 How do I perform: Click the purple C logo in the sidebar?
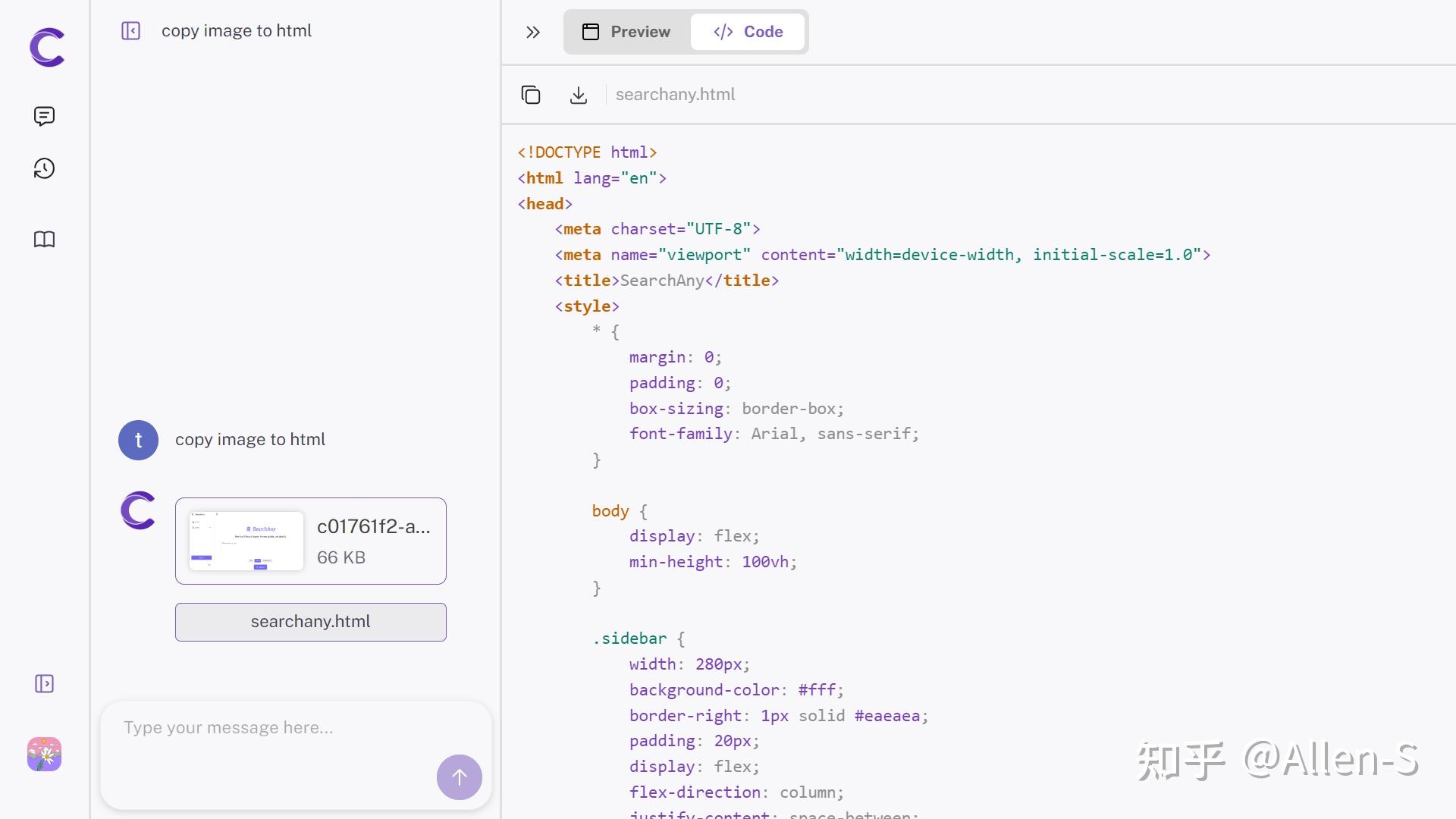[x=46, y=47]
